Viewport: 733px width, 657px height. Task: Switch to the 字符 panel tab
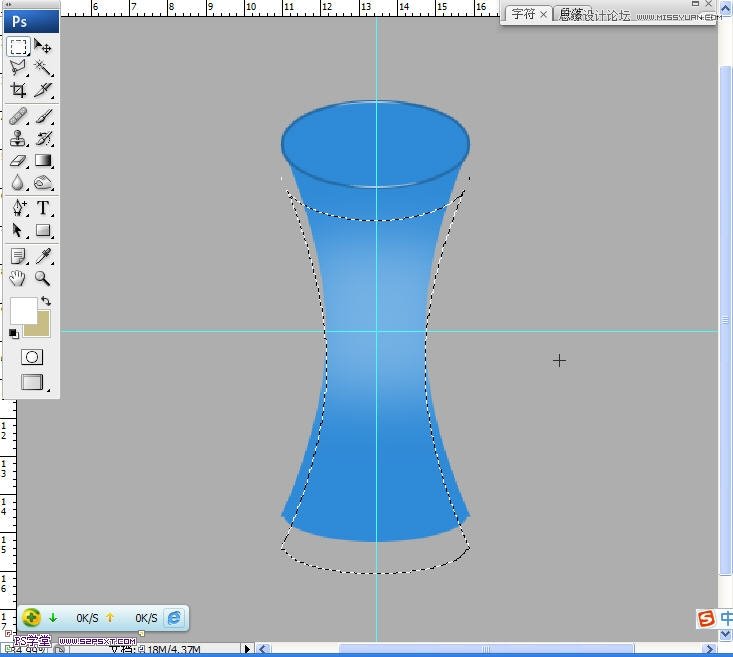point(523,14)
